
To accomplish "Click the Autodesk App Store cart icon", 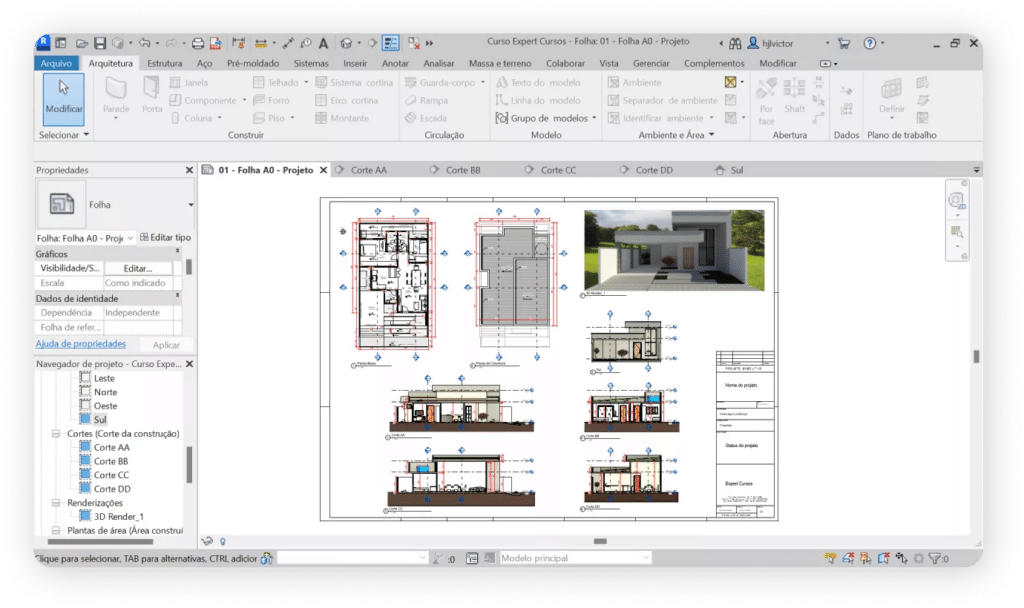I will pyautogui.click(x=844, y=44).
